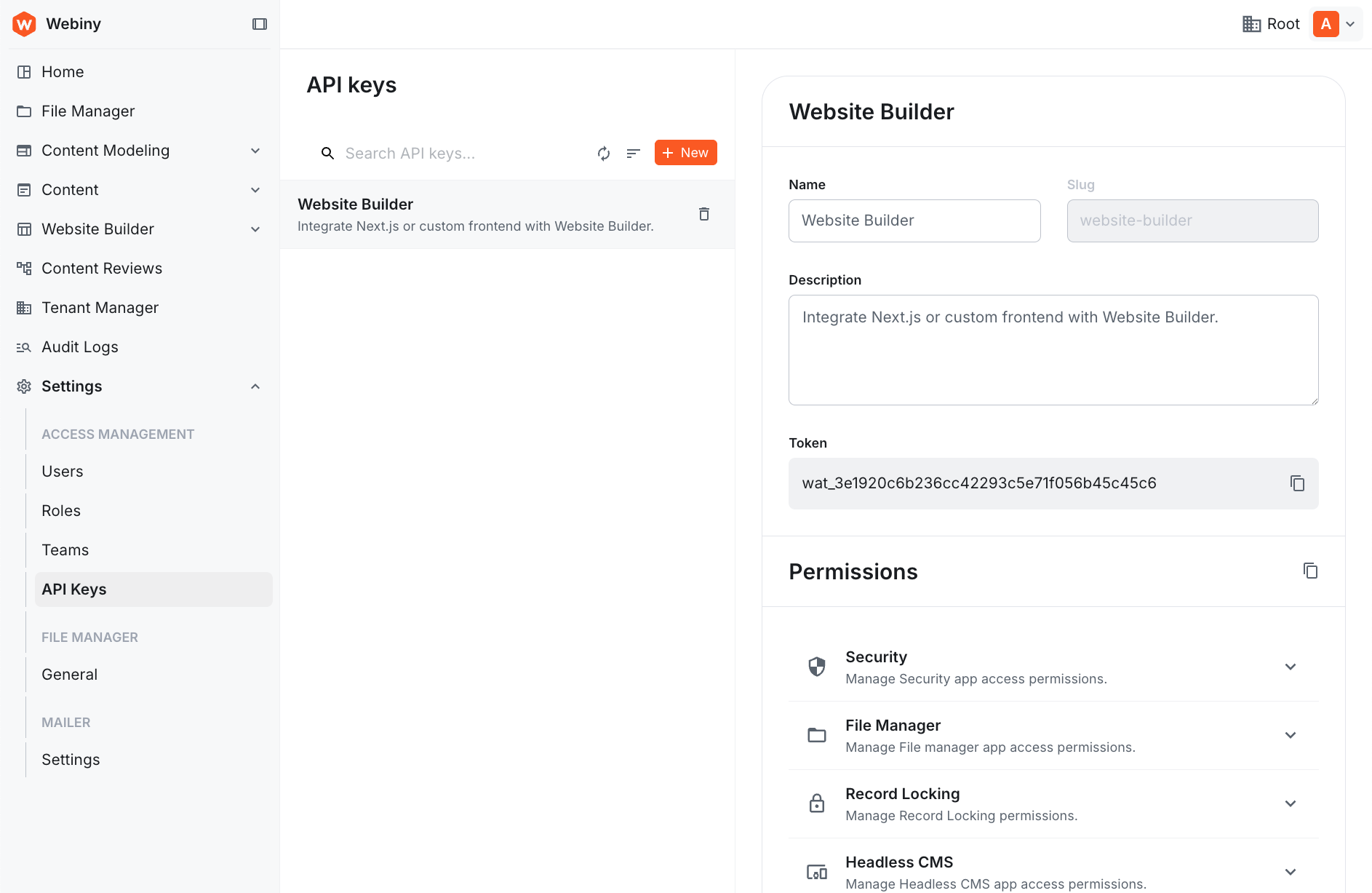Delete the Website Builder API key
Viewport: 1372px width, 893px height.
(x=703, y=214)
